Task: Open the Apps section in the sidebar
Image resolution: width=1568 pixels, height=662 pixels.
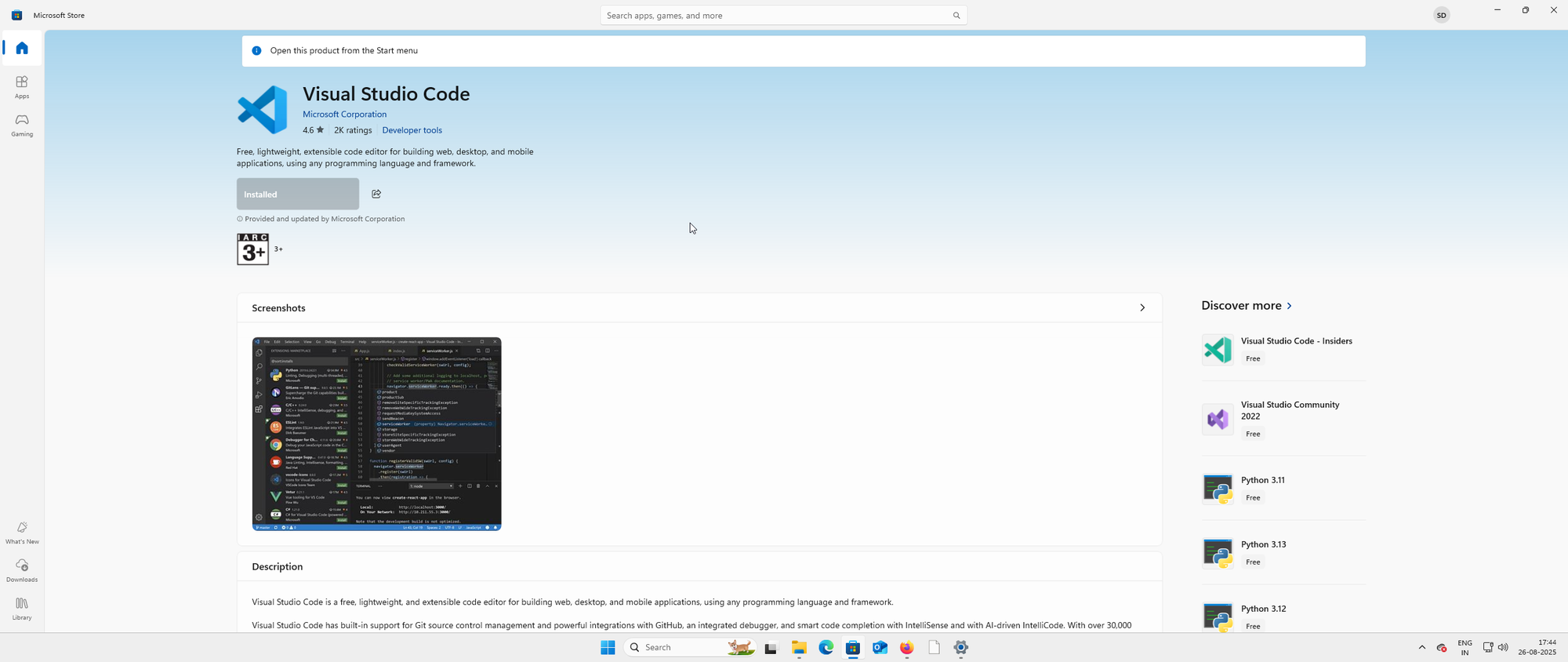Action: (x=22, y=86)
